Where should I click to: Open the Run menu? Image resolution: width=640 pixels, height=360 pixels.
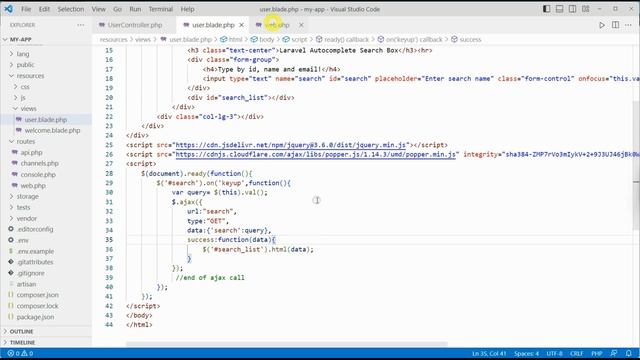pos(135,9)
